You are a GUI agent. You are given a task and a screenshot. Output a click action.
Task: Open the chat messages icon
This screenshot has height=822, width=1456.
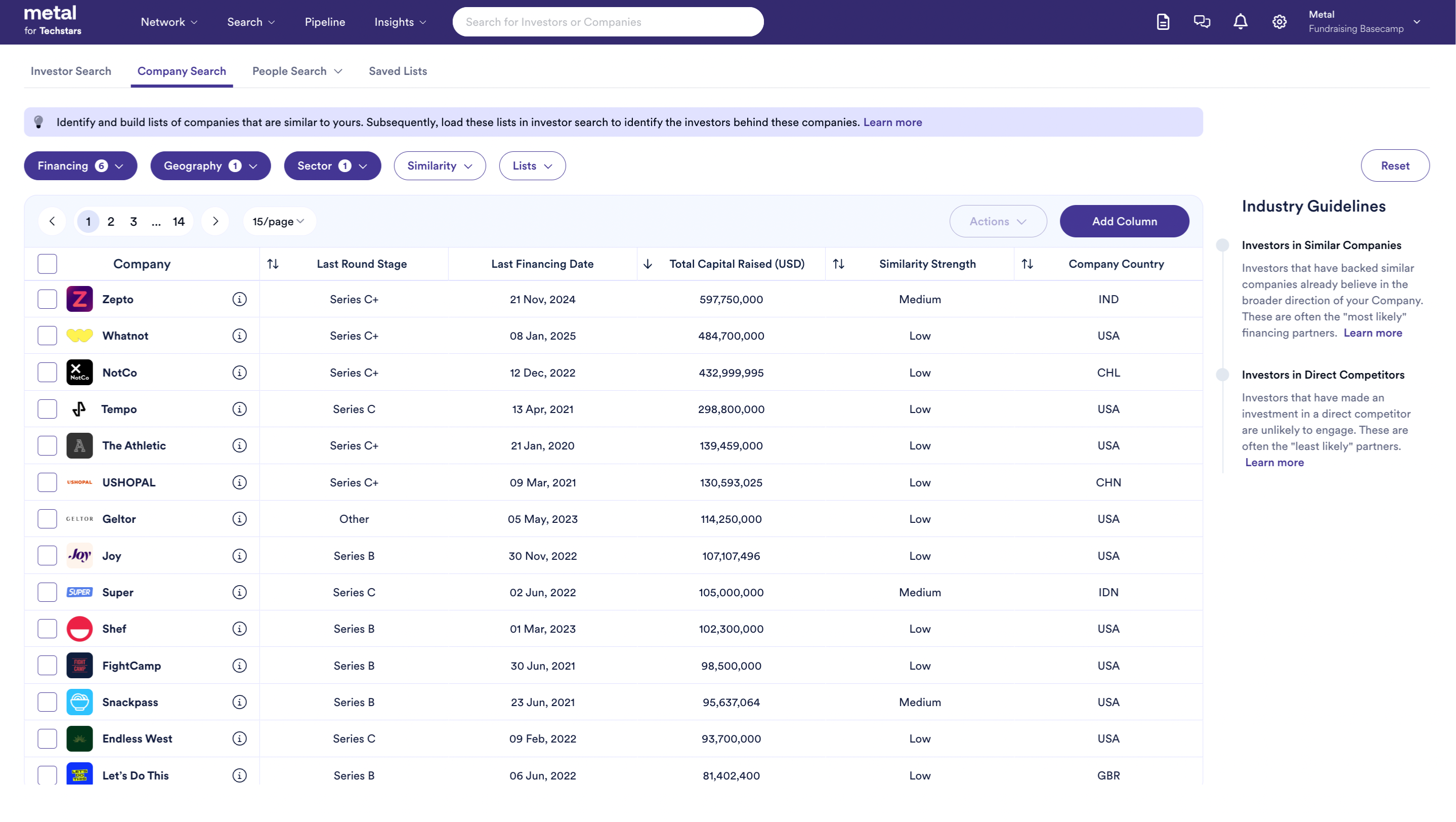click(x=1202, y=22)
